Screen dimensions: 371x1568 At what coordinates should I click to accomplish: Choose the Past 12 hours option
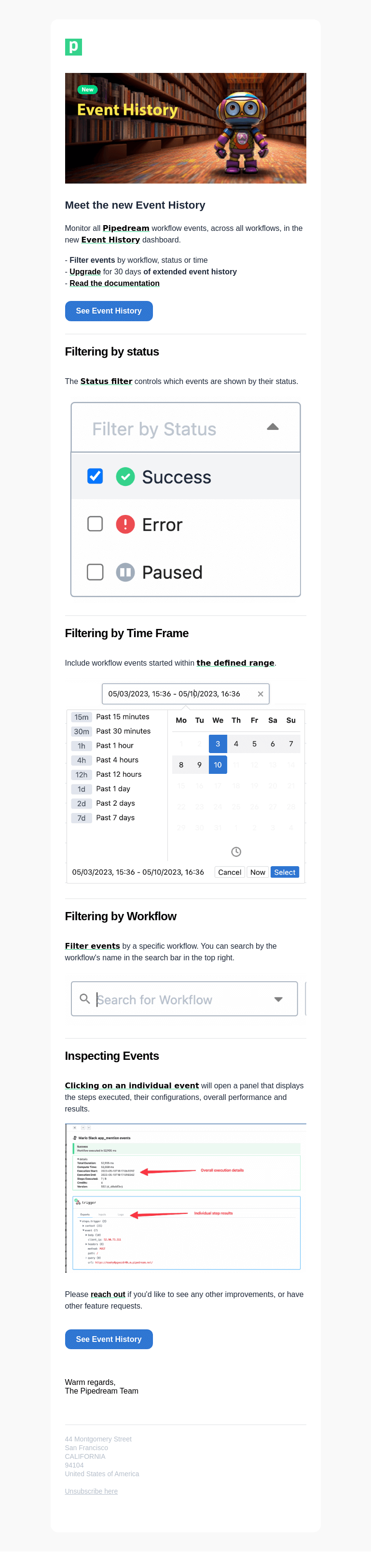(119, 774)
